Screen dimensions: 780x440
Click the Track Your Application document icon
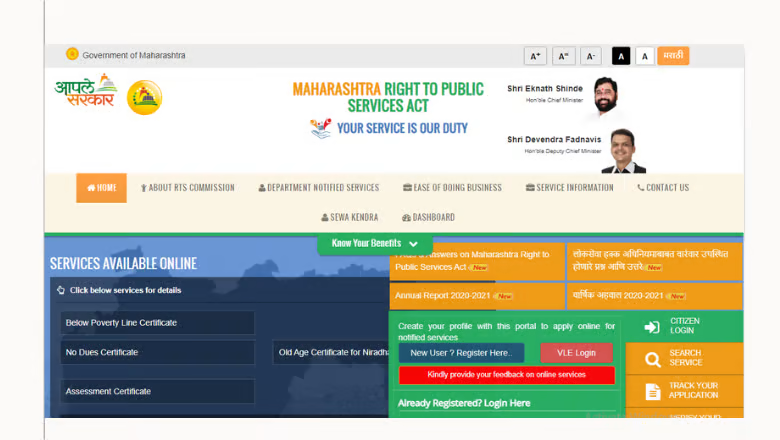pyautogui.click(x=653, y=391)
